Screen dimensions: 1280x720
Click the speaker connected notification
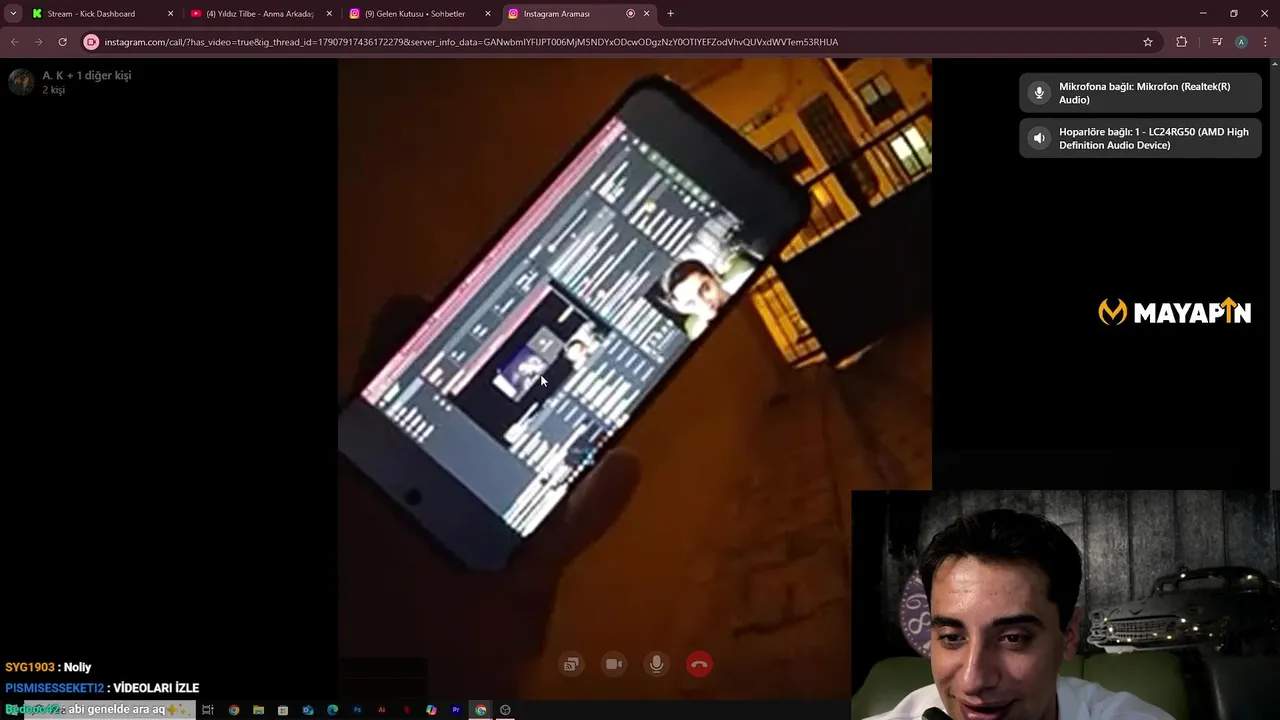click(1140, 138)
